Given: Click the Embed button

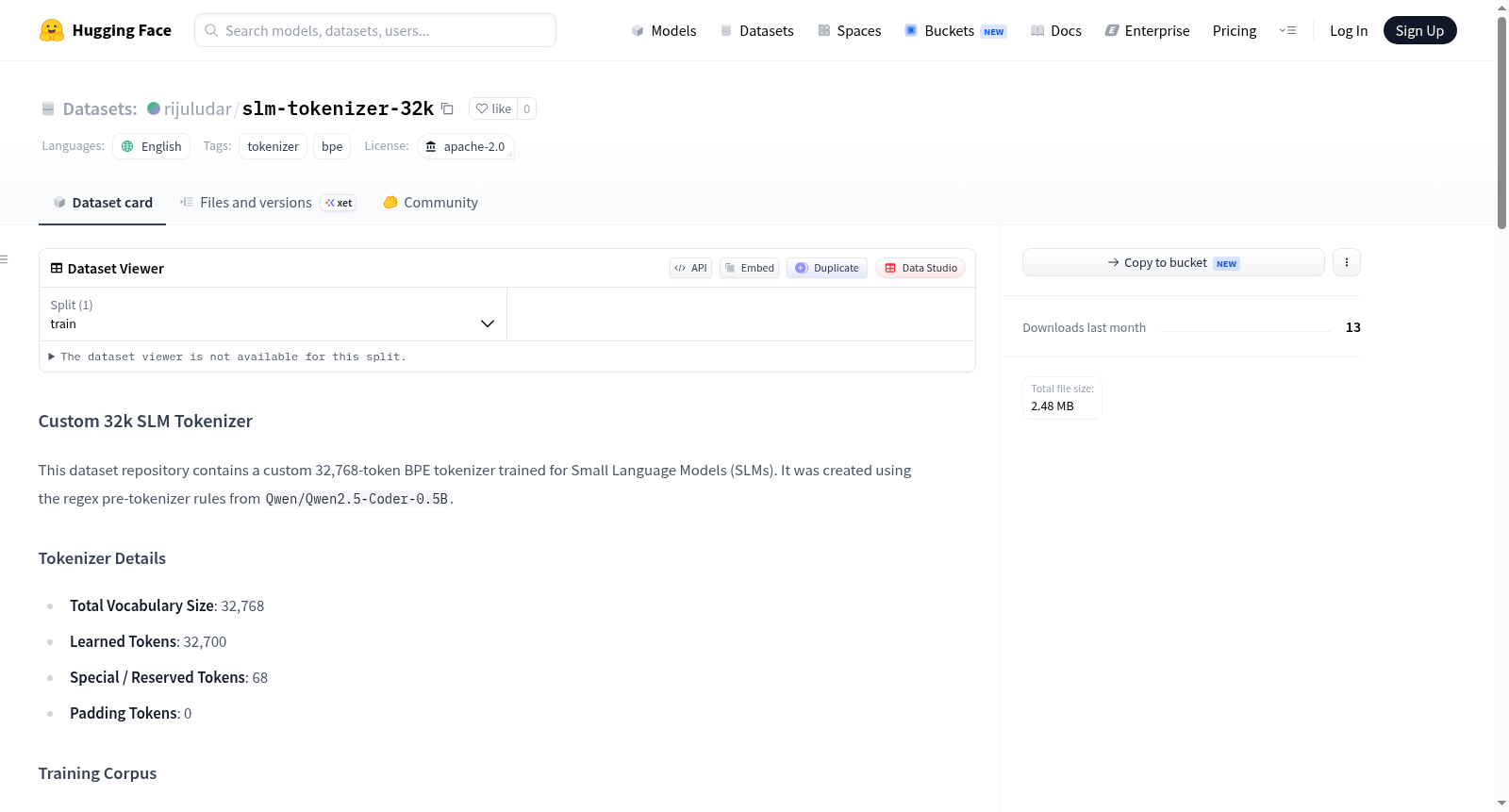Looking at the screenshot, I should pyautogui.click(x=749, y=268).
